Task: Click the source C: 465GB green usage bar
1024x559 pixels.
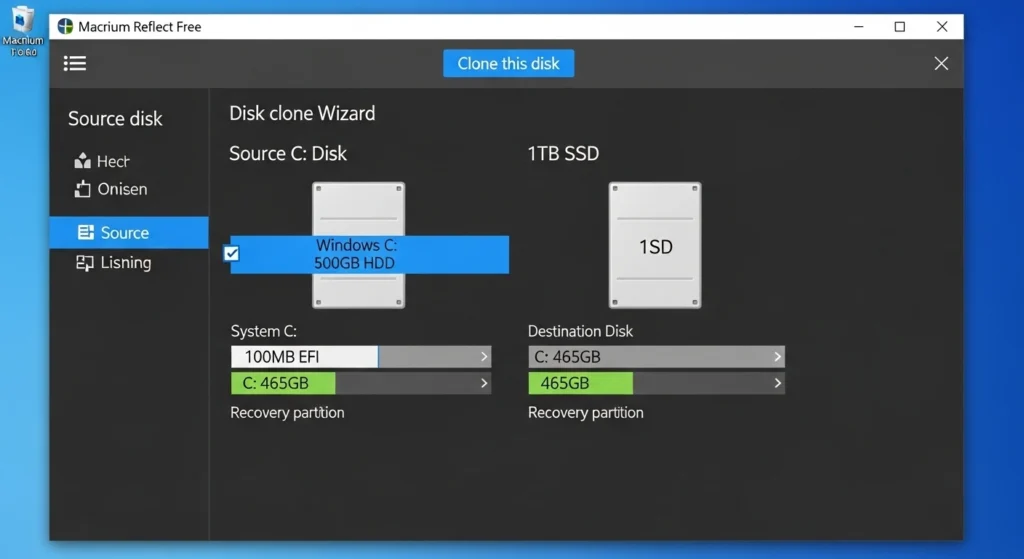Action: coord(283,383)
